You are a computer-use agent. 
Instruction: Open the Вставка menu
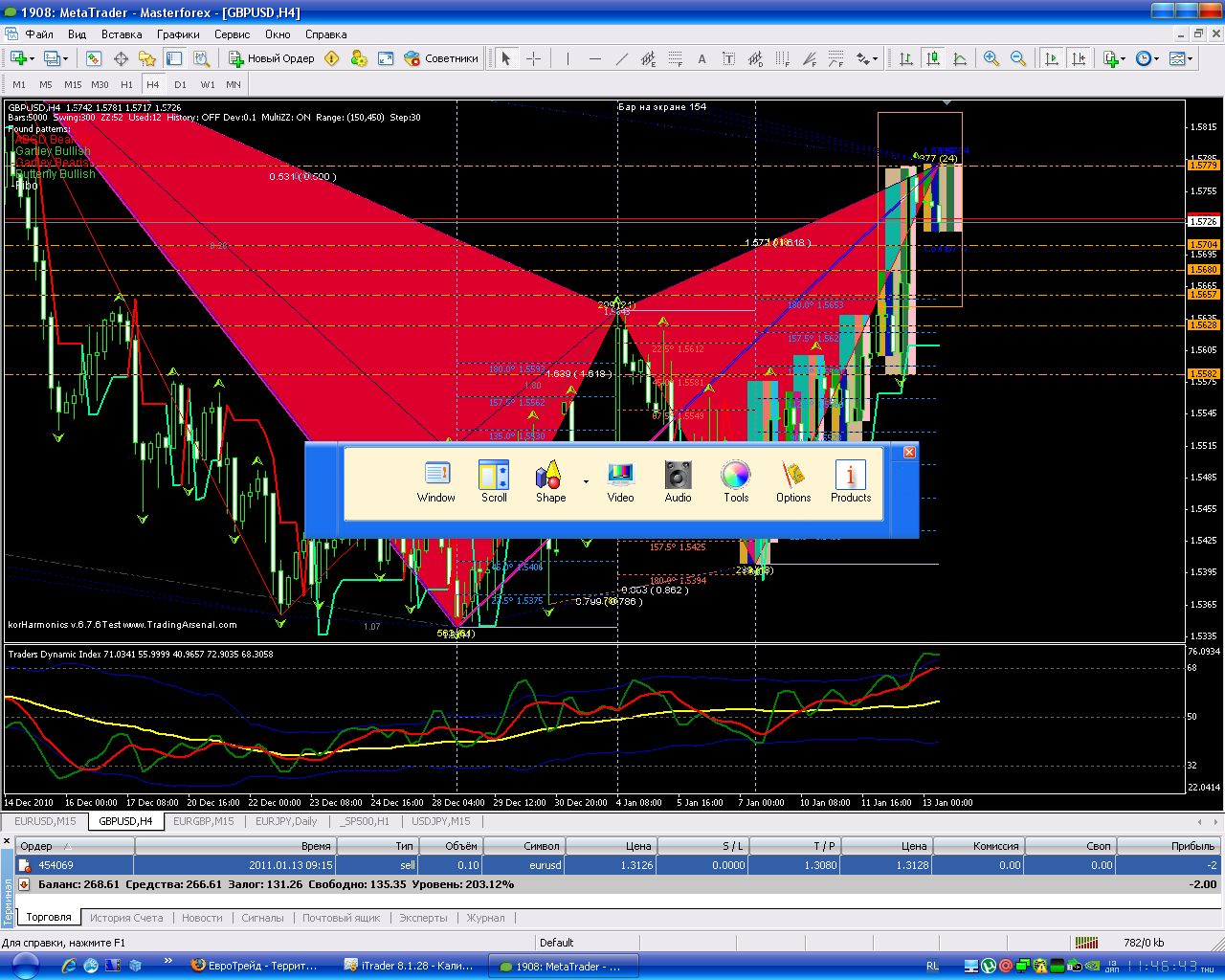tap(122, 34)
